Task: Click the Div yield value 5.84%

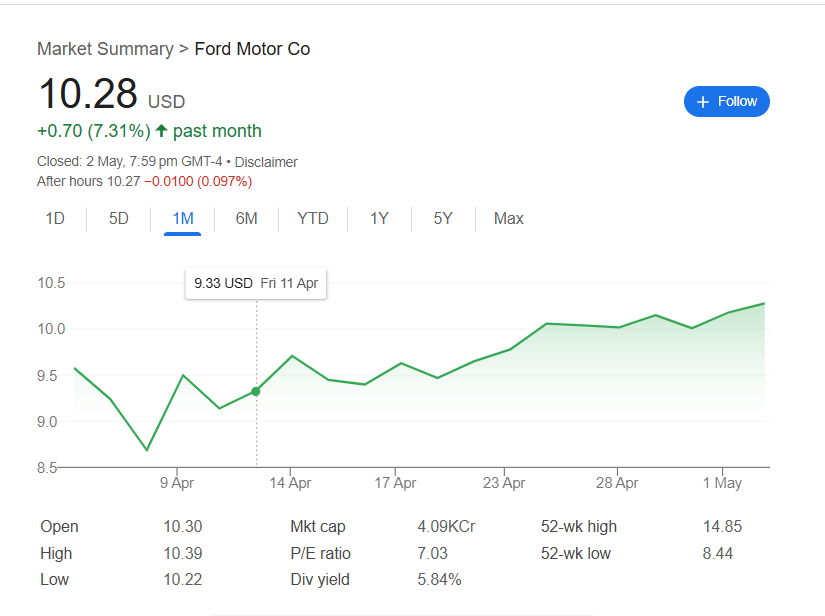Action: tap(439, 580)
